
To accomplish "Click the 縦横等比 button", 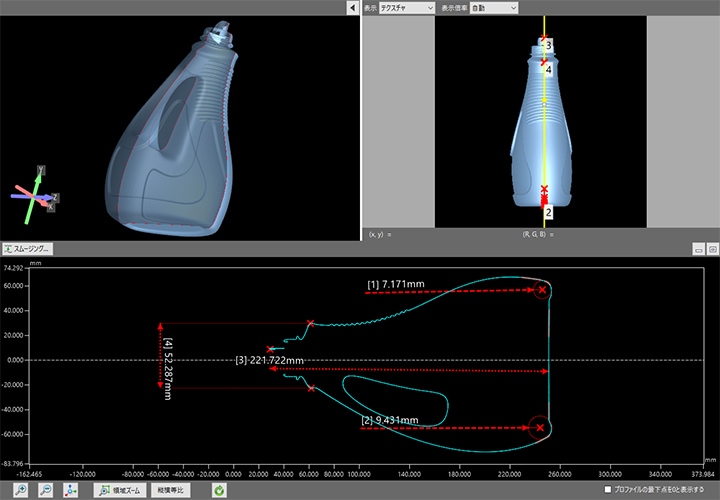I will pyautogui.click(x=172, y=490).
